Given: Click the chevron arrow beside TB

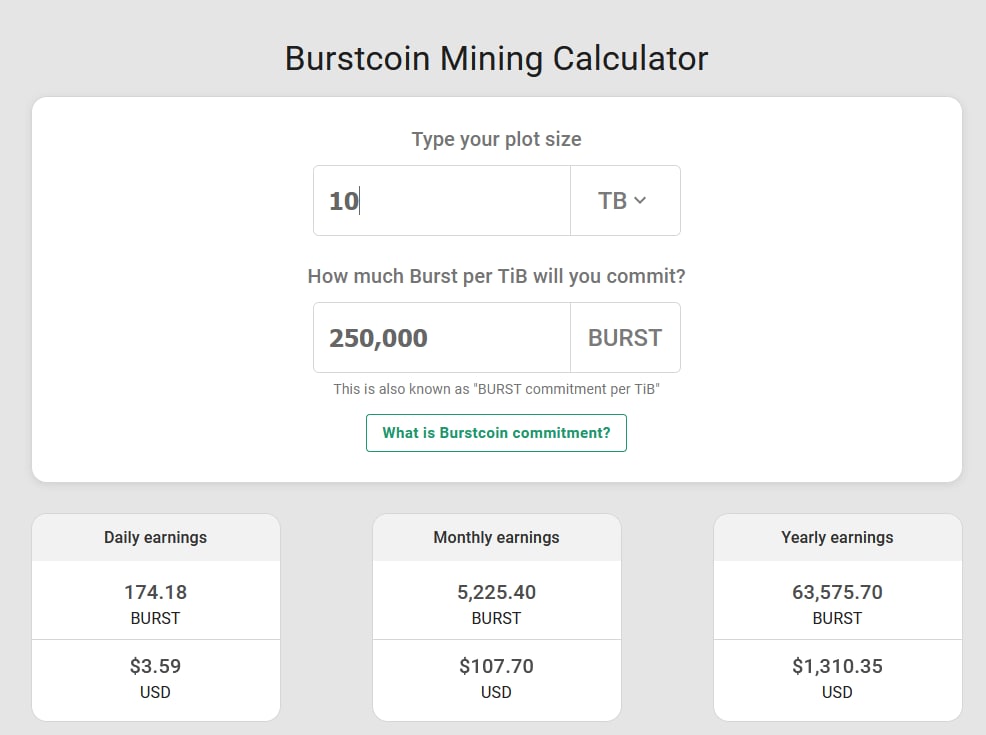Looking at the screenshot, I should coord(640,201).
